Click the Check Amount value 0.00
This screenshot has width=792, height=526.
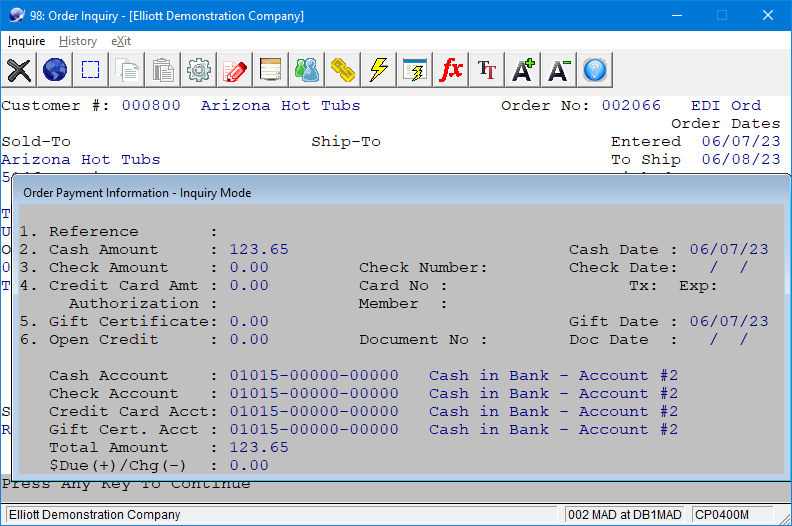pyautogui.click(x=249, y=267)
